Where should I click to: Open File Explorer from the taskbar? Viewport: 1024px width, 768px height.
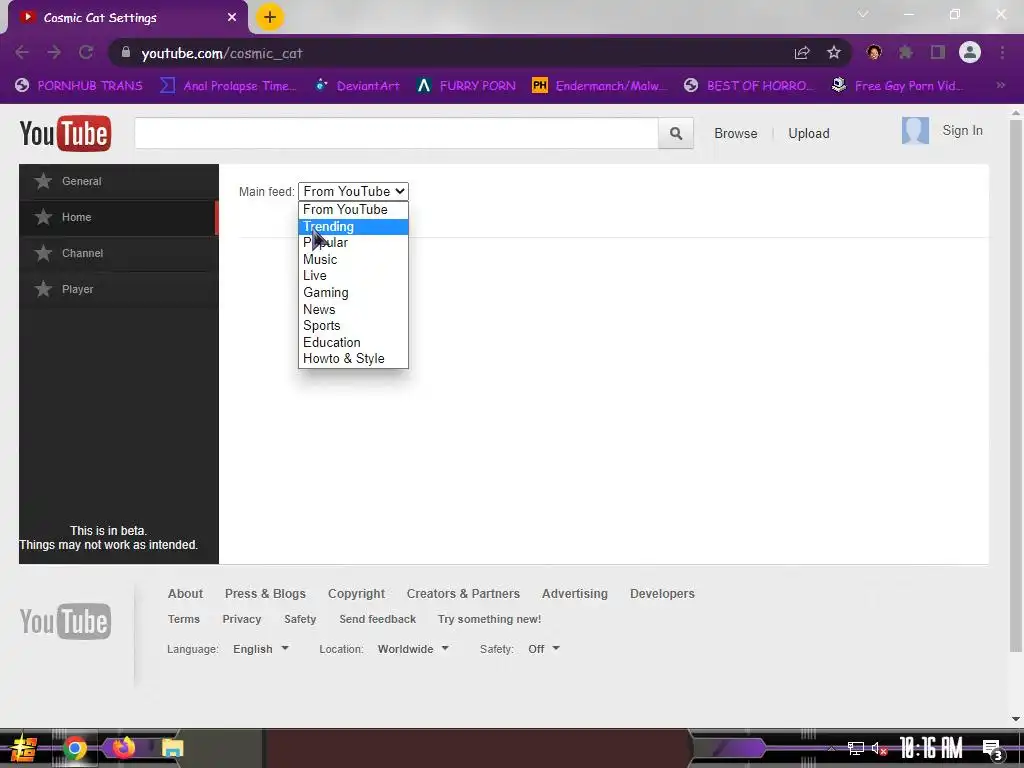pos(172,748)
